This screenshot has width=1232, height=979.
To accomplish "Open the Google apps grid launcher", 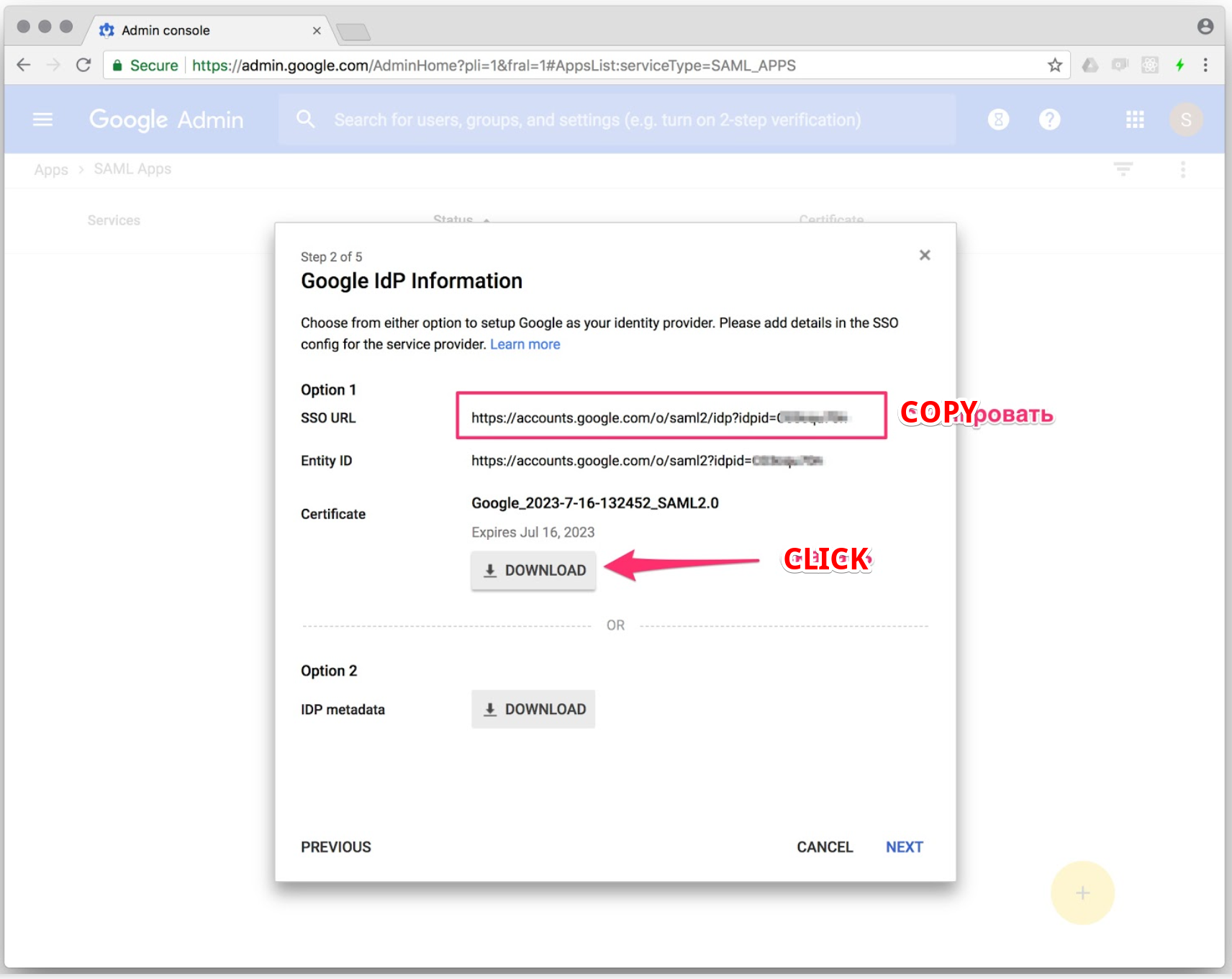I will click(x=1135, y=119).
